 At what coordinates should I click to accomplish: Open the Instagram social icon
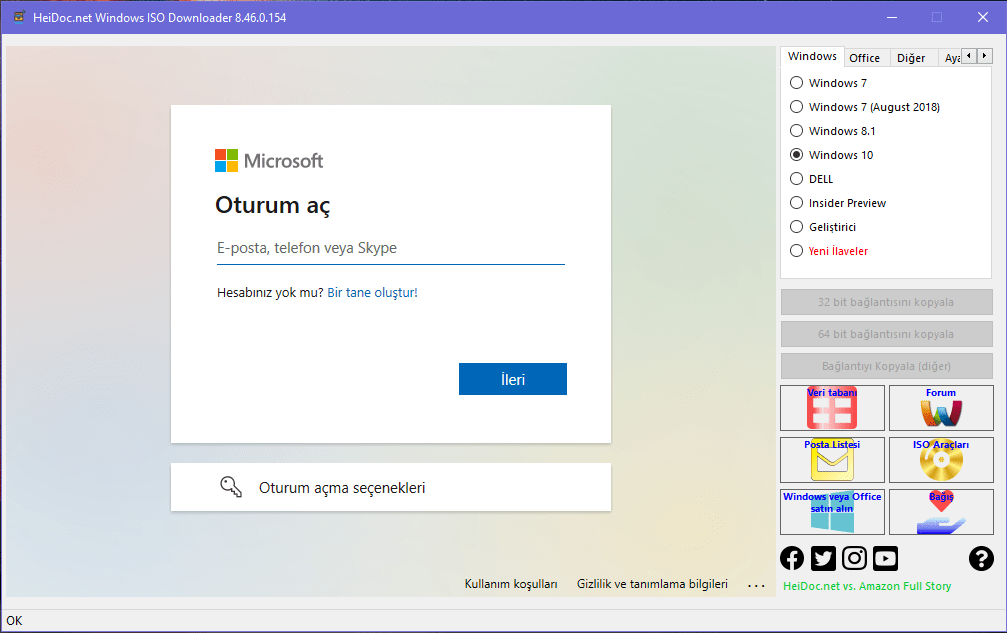click(x=854, y=559)
